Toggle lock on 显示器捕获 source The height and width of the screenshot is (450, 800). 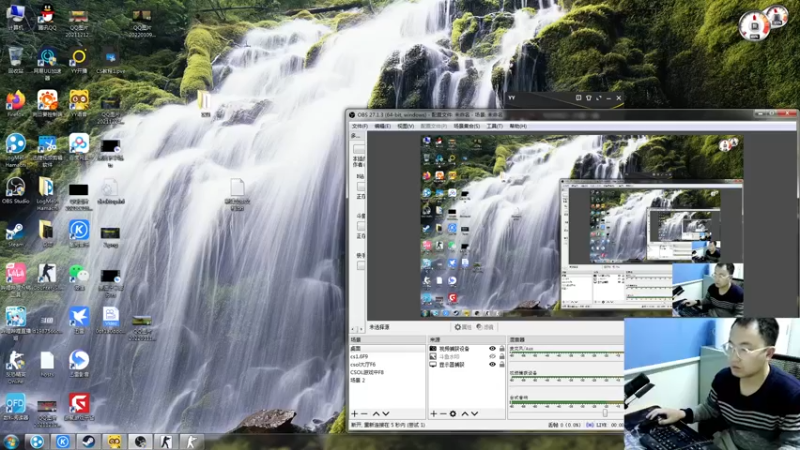[x=502, y=365]
